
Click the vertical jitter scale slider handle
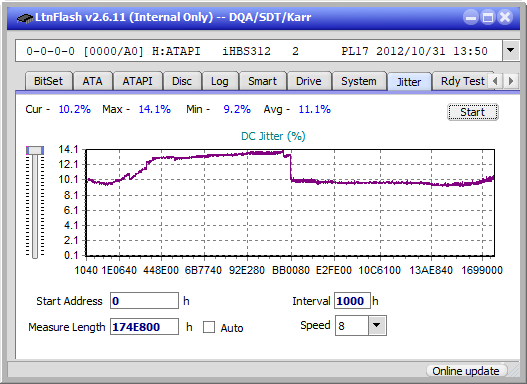pos(35,151)
